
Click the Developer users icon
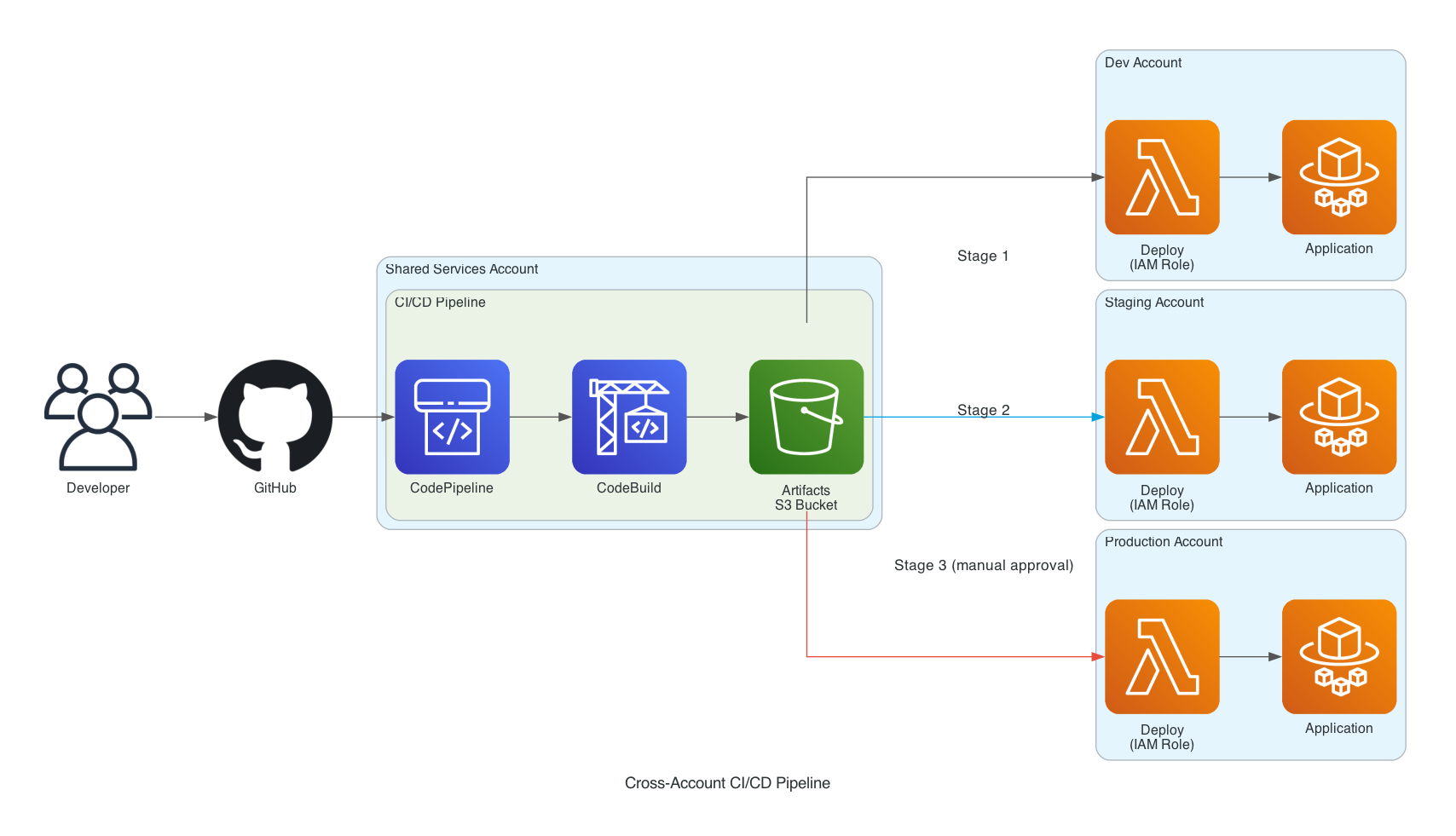click(98, 417)
